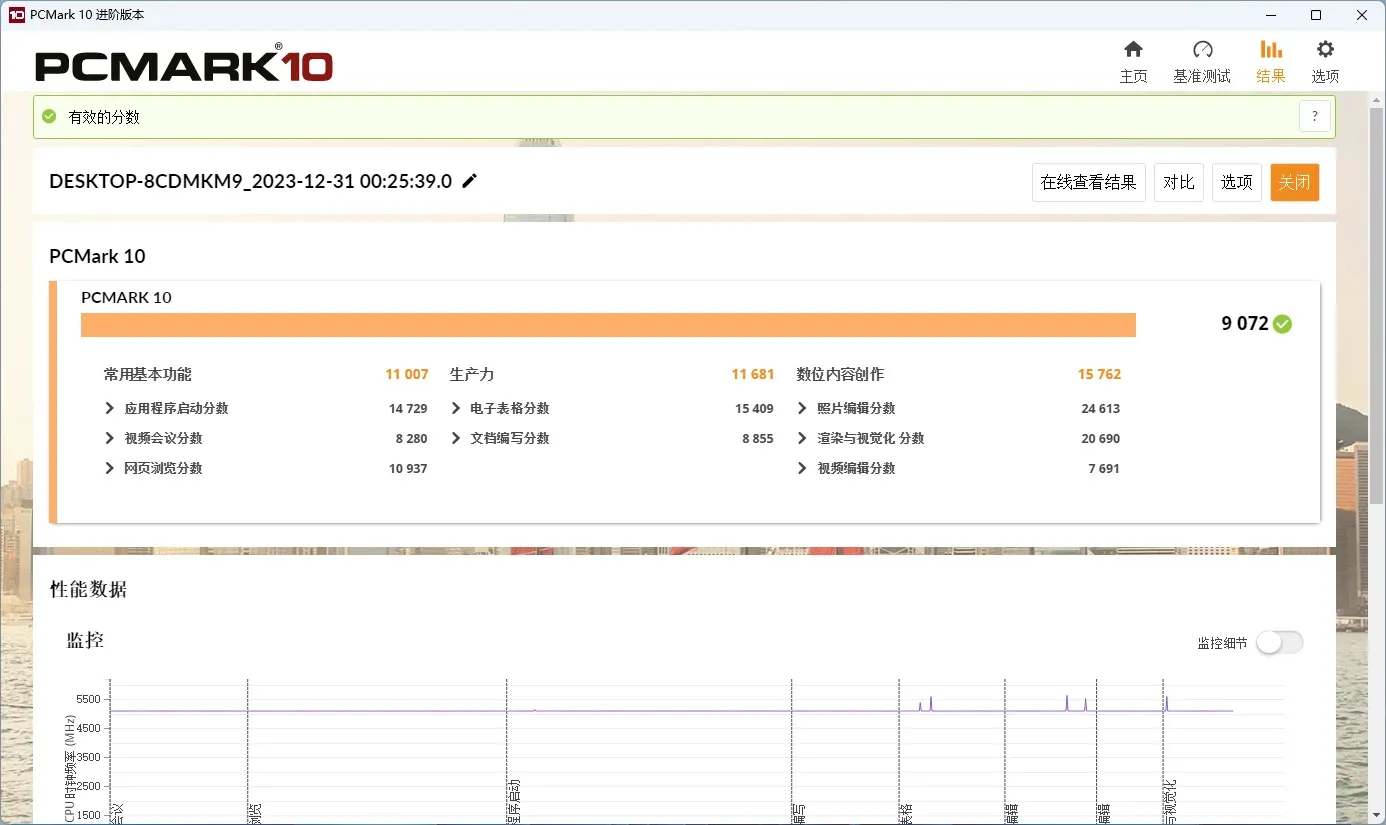Minimize the PCMark 10 window

[x=1270, y=15]
